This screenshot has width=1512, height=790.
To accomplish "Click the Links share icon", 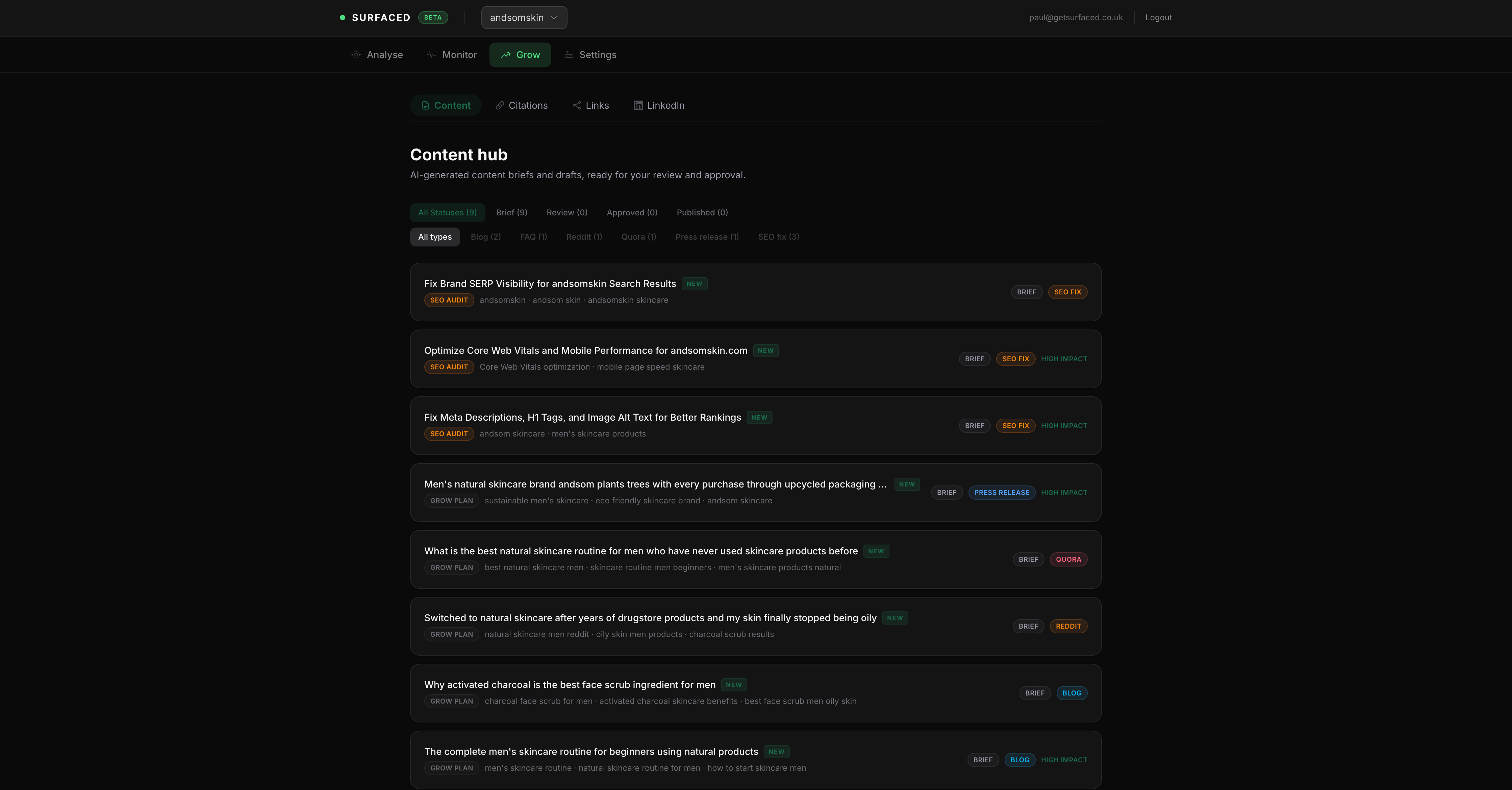I will click(x=577, y=106).
